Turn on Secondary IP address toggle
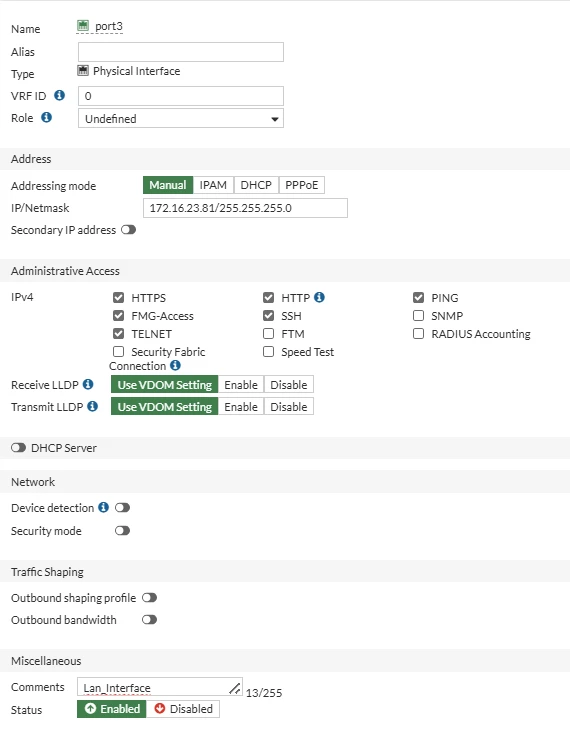This screenshot has width=570, height=744. [128, 230]
